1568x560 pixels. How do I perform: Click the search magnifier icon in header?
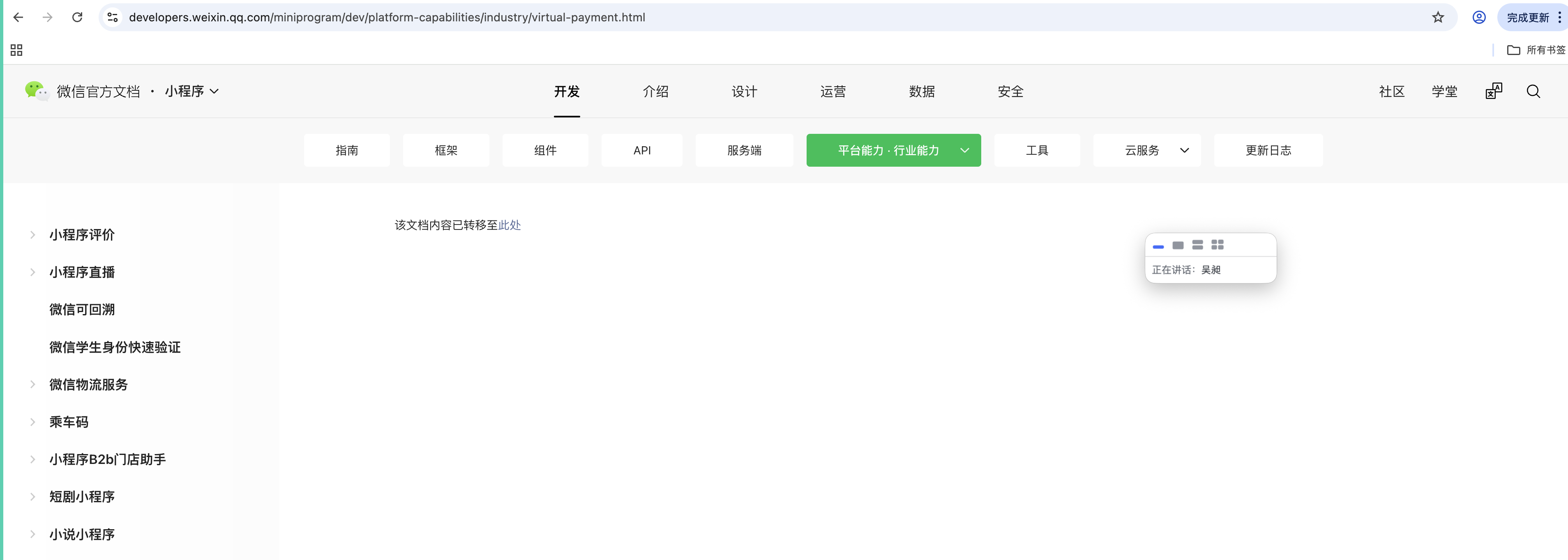(1533, 91)
